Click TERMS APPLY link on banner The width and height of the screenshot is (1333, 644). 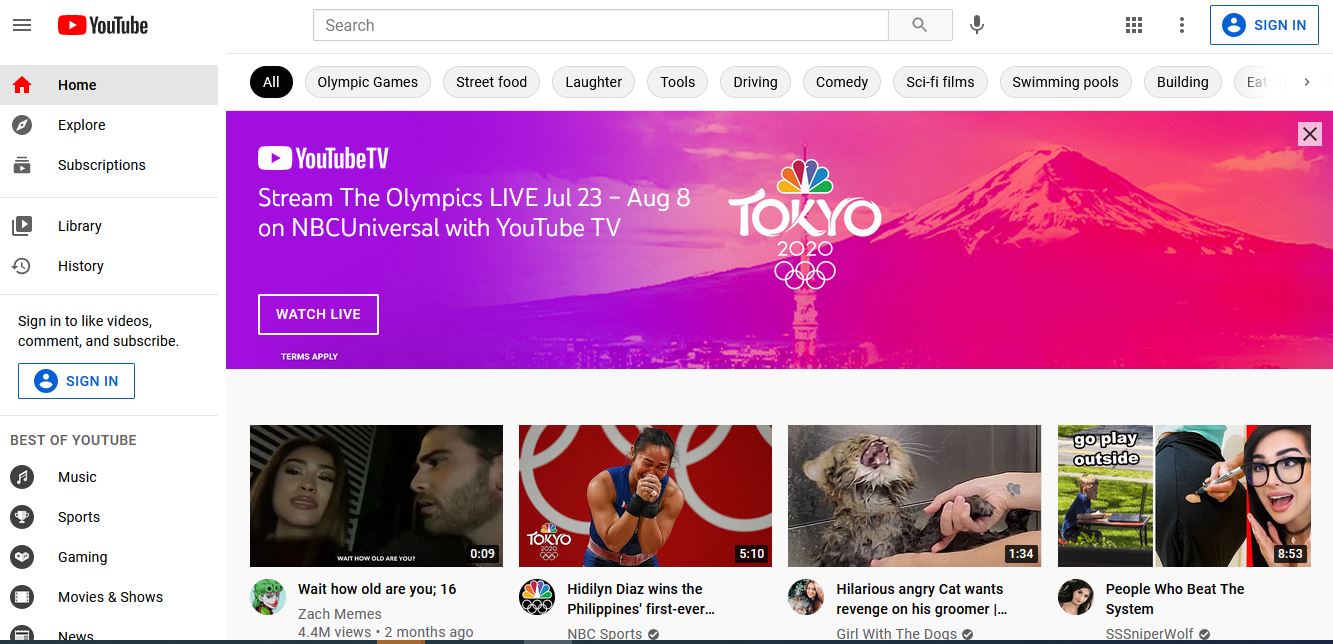(x=309, y=357)
